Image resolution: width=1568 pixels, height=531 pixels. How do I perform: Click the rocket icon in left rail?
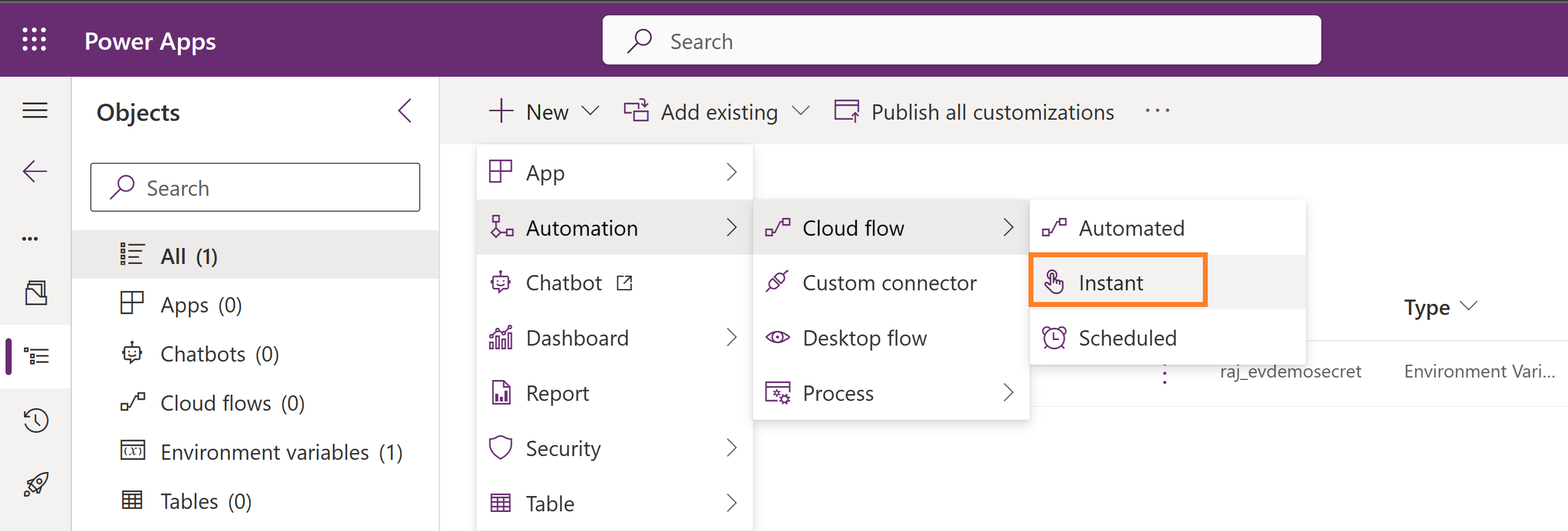(36, 484)
